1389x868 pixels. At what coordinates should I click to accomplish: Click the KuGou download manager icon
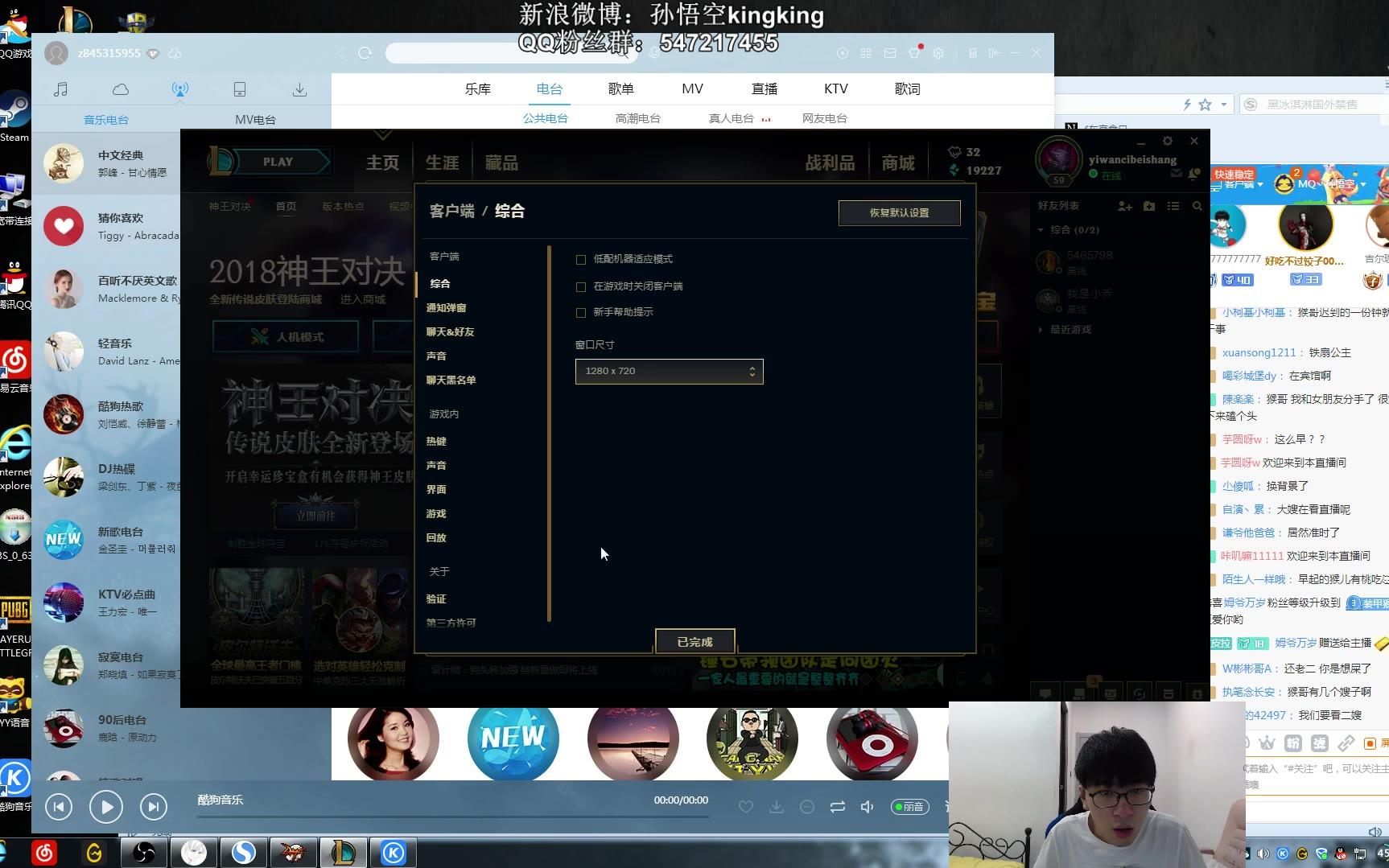click(x=299, y=89)
